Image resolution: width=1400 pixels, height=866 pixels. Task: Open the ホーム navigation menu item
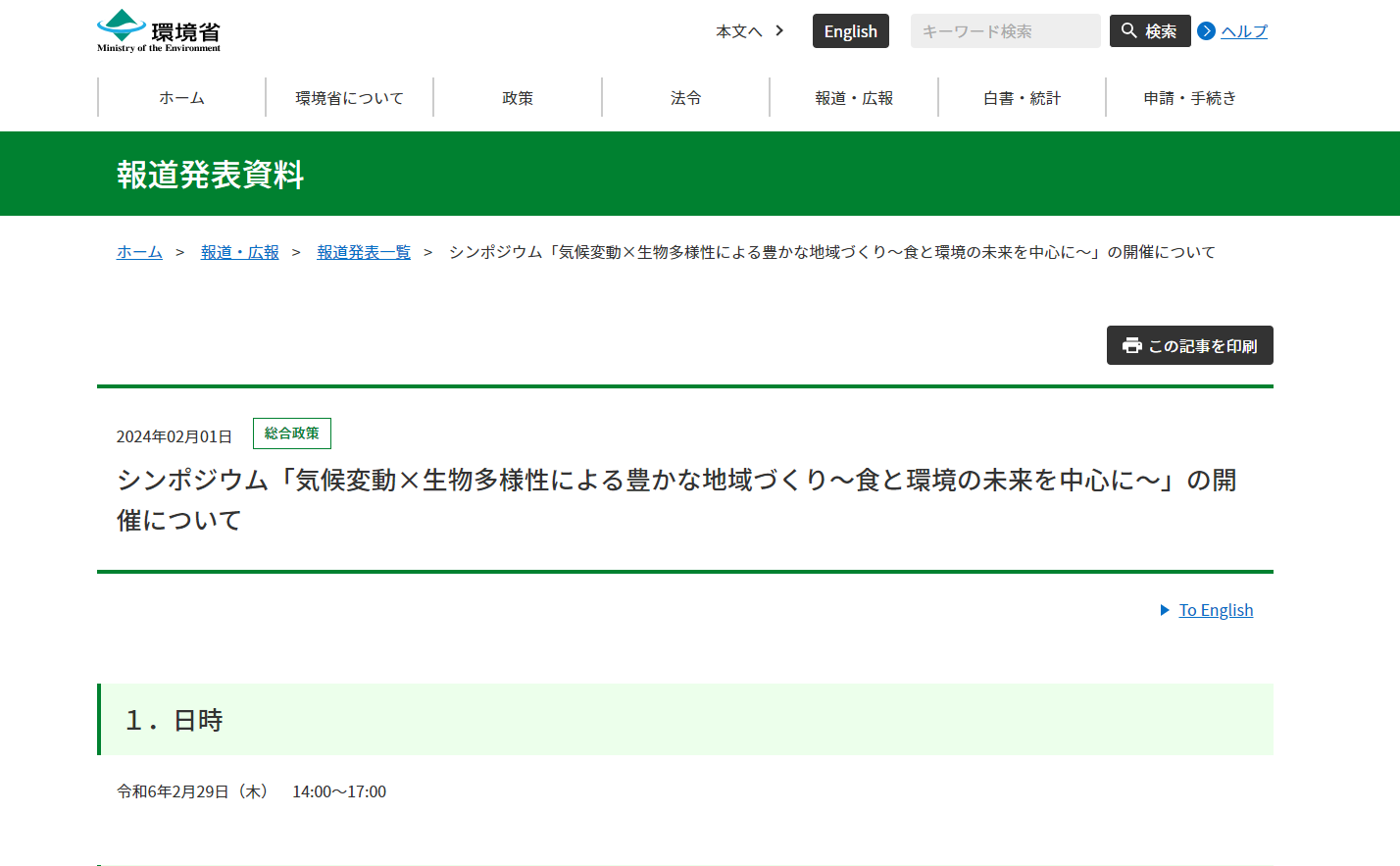[x=181, y=98]
